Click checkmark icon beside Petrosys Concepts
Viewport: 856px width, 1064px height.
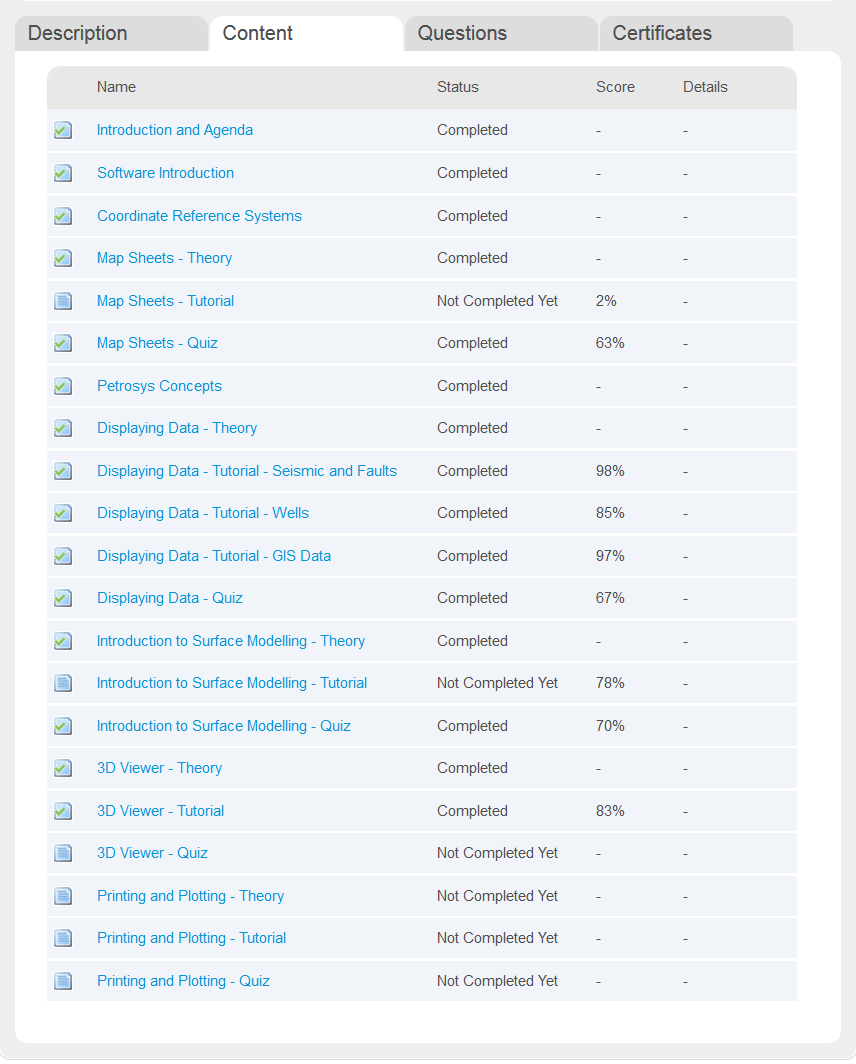tap(63, 386)
